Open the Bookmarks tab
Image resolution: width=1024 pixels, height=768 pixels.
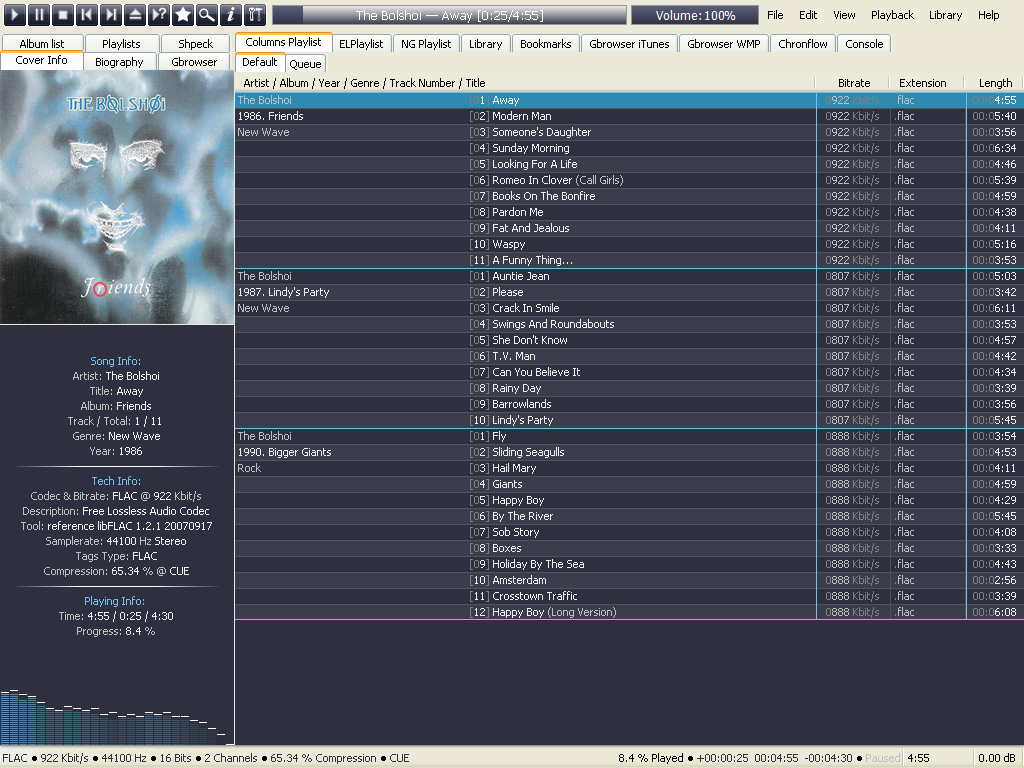(545, 44)
